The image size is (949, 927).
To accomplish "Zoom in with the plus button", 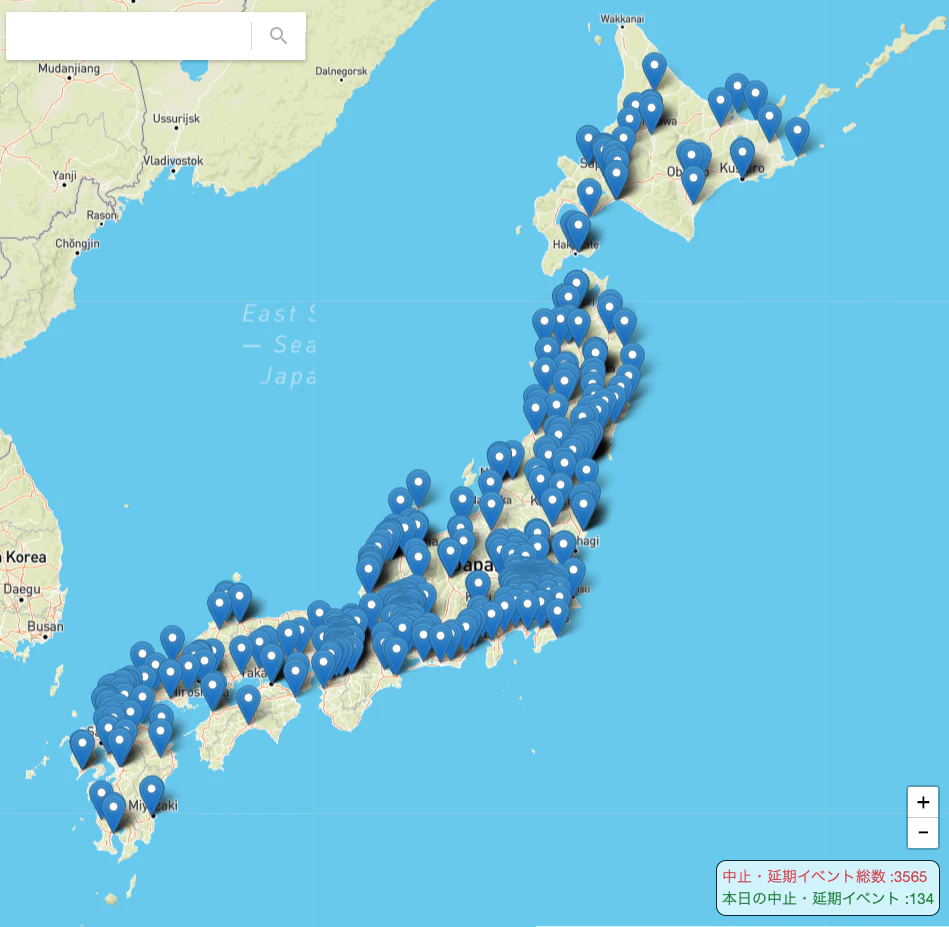I will [x=923, y=802].
